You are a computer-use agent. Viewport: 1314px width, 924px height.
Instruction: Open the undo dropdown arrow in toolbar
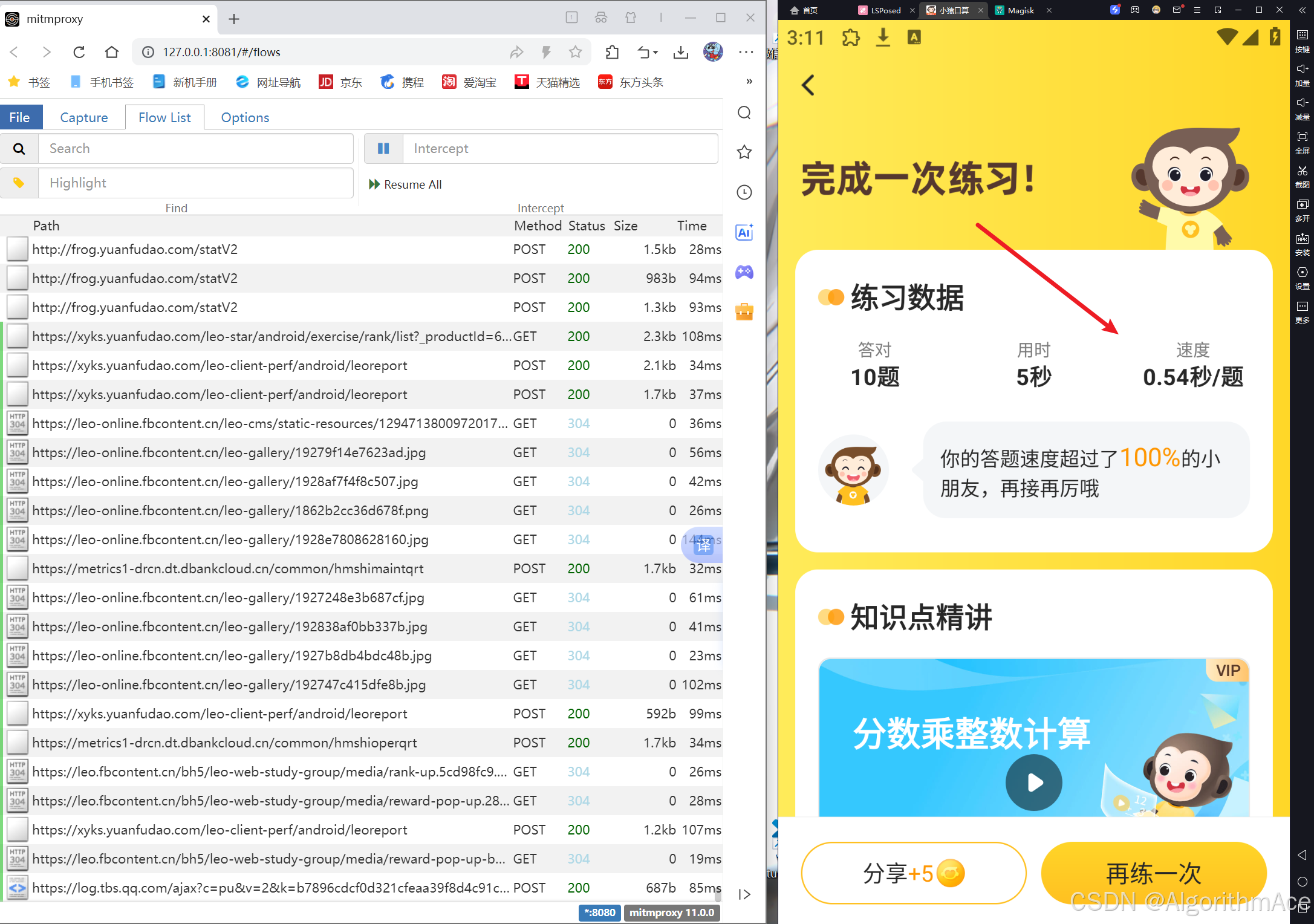click(x=655, y=53)
